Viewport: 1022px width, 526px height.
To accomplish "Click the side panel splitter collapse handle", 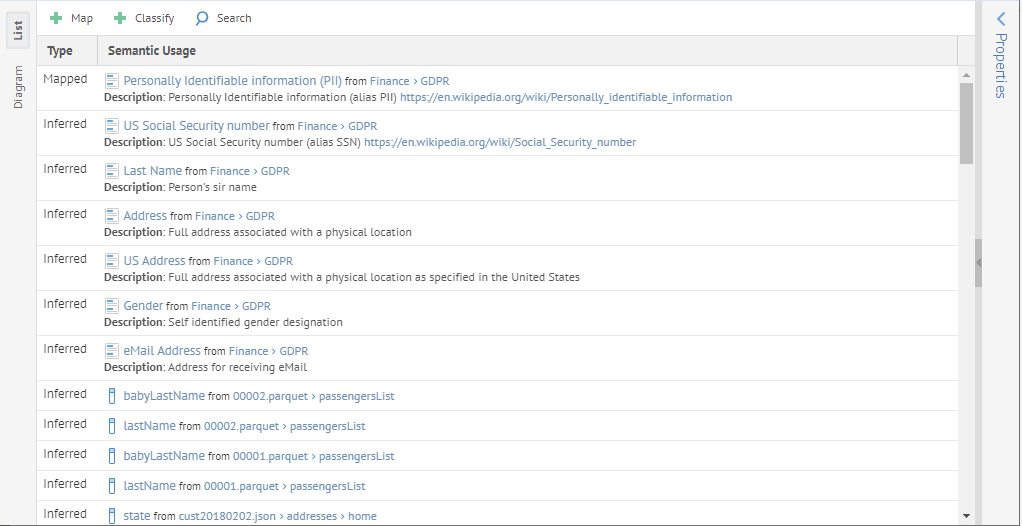I will pyautogui.click(x=978, y=262).
